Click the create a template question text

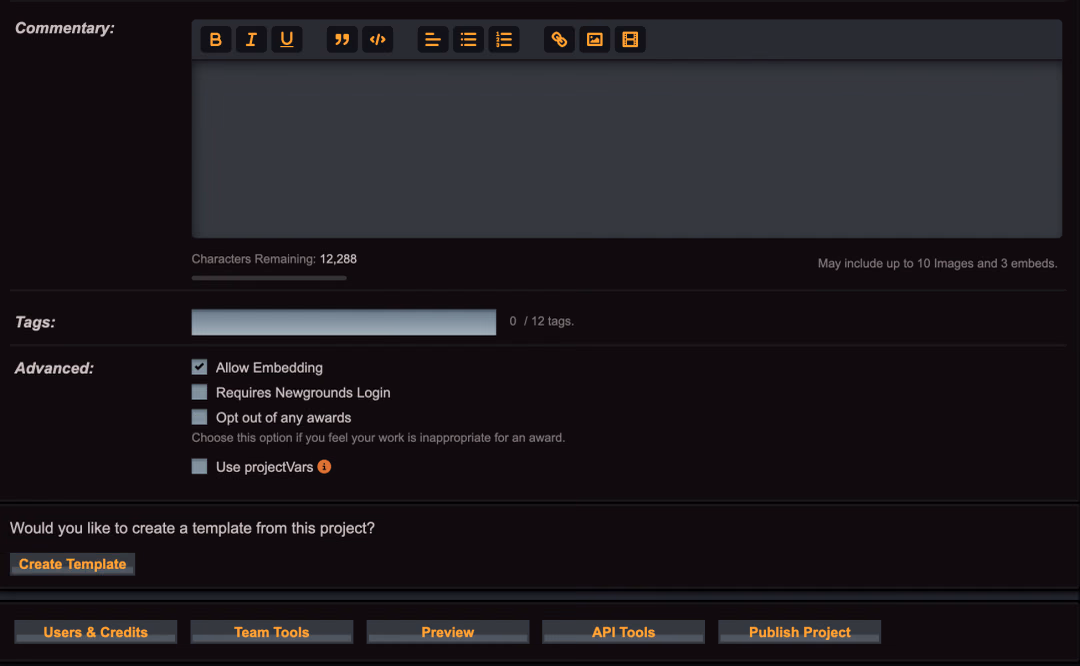click(x=192, y=528)
